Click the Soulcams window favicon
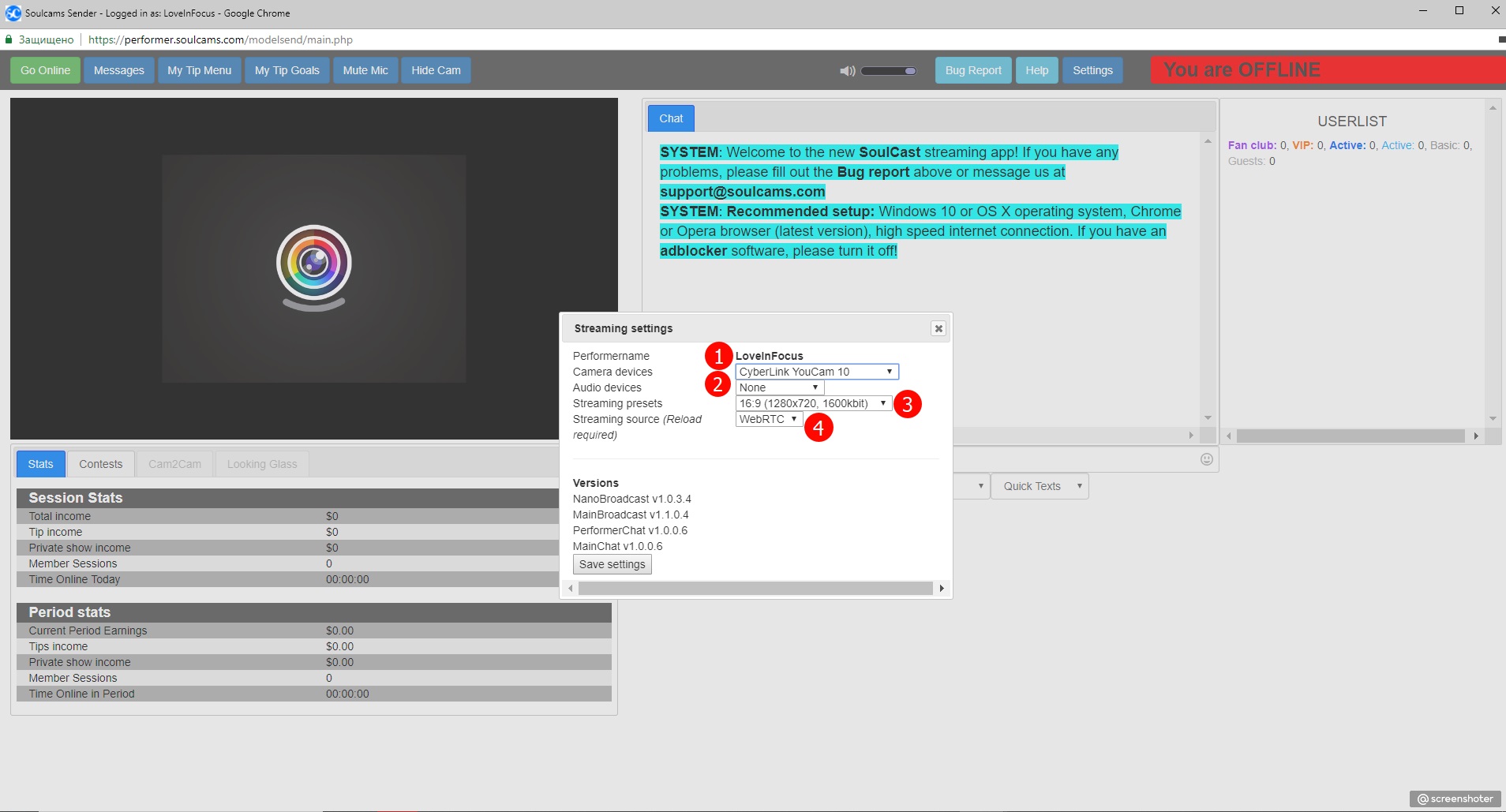 [13, 13]
